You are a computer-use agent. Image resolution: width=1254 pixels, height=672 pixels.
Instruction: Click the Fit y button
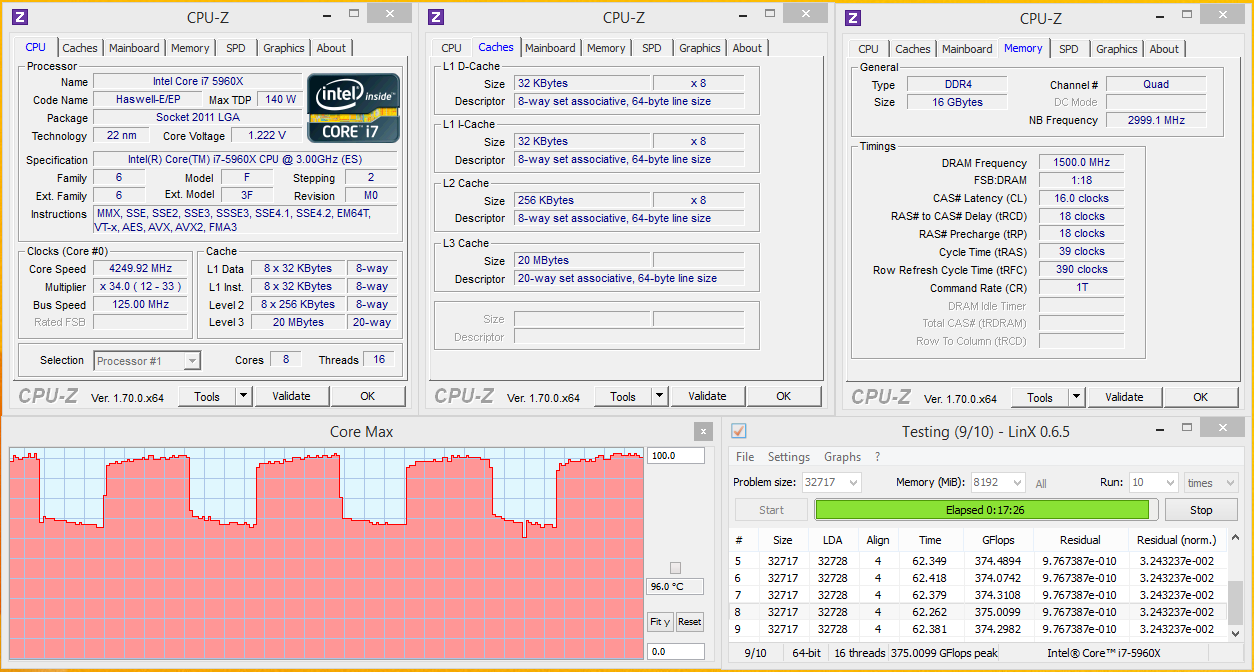click(x=660, y=622)
